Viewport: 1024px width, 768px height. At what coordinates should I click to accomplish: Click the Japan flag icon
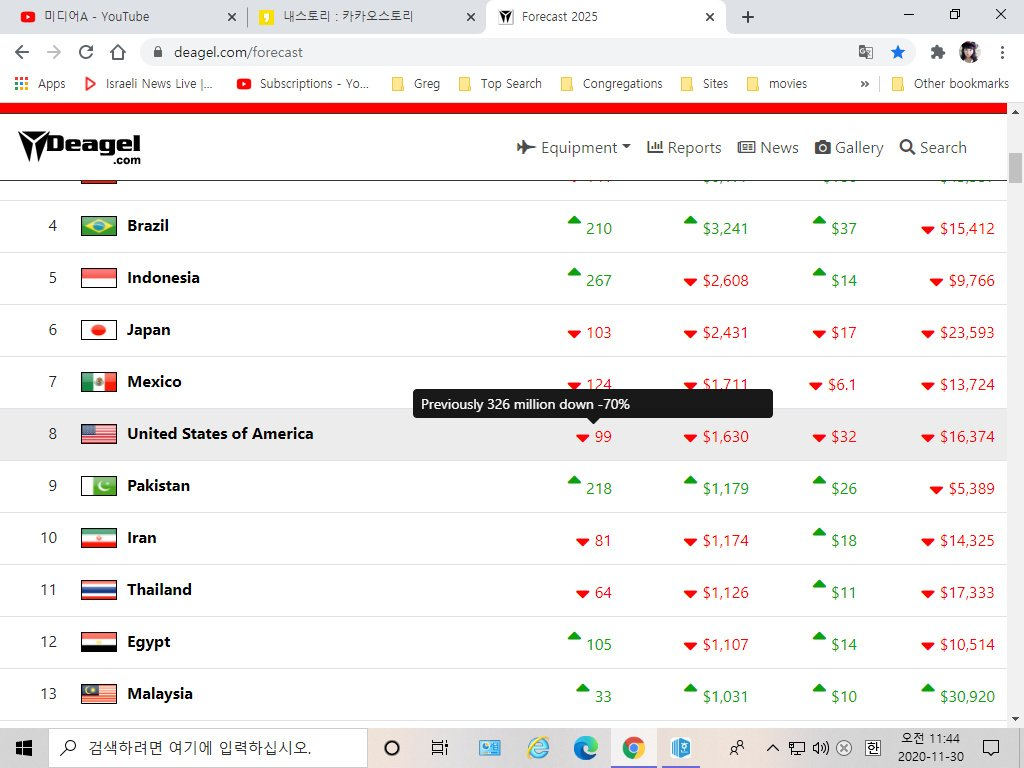click(x=99, y=330)
